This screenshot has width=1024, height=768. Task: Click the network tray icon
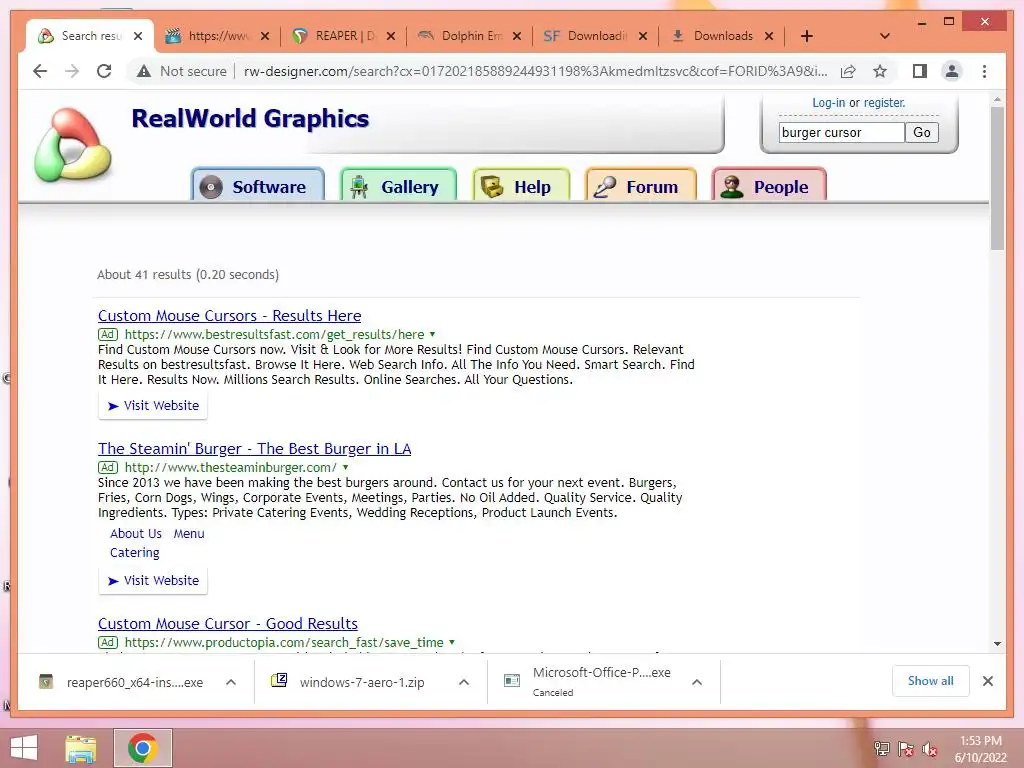[882, 749]
